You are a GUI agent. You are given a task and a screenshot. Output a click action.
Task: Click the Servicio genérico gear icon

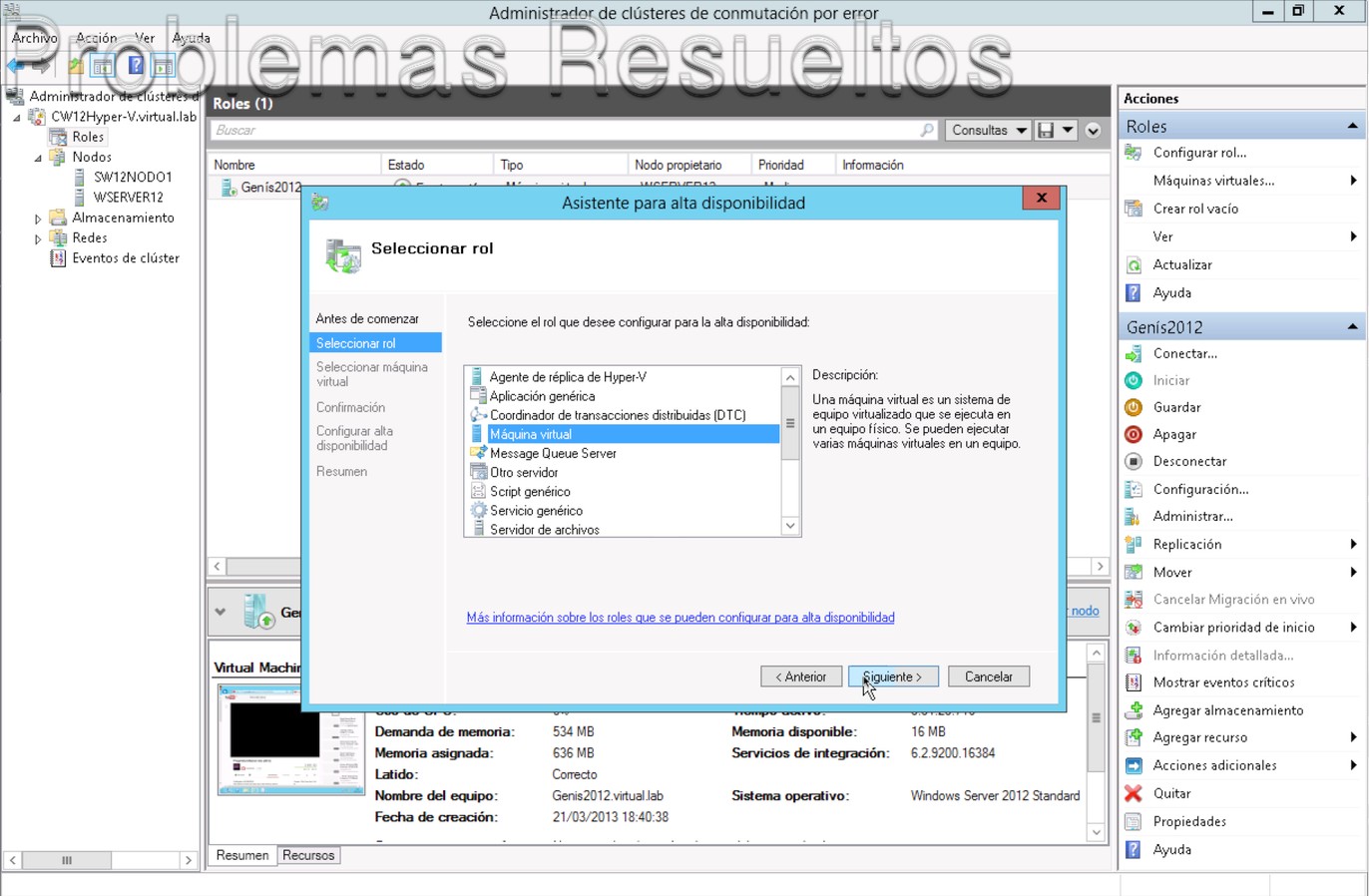tap(479, 510)
